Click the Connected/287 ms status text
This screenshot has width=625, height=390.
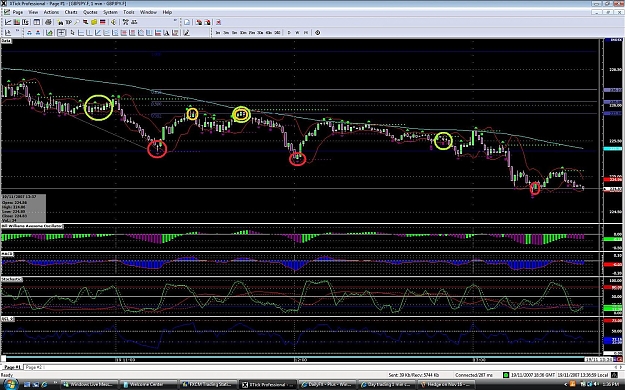click(x=474, y=375)
